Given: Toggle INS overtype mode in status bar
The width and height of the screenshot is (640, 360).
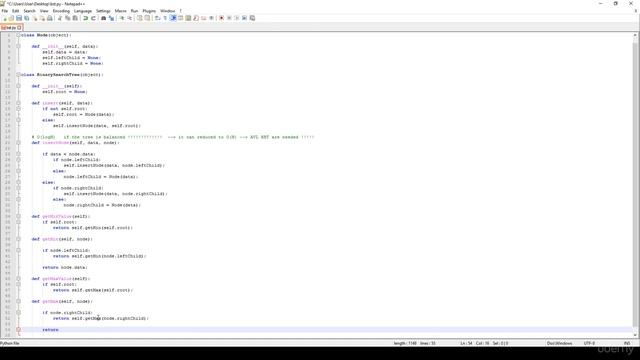Looking at the screenshot, I should point(627,343).
